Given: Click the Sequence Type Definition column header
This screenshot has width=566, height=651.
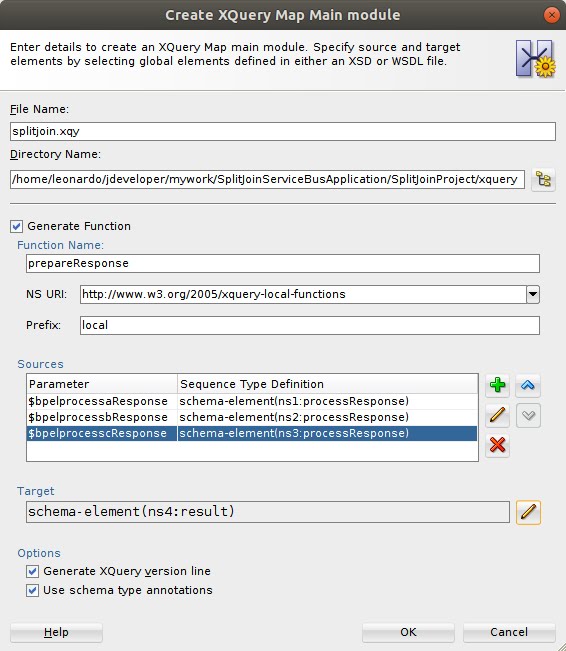Looking at the screenshot, I should [328, 384].
